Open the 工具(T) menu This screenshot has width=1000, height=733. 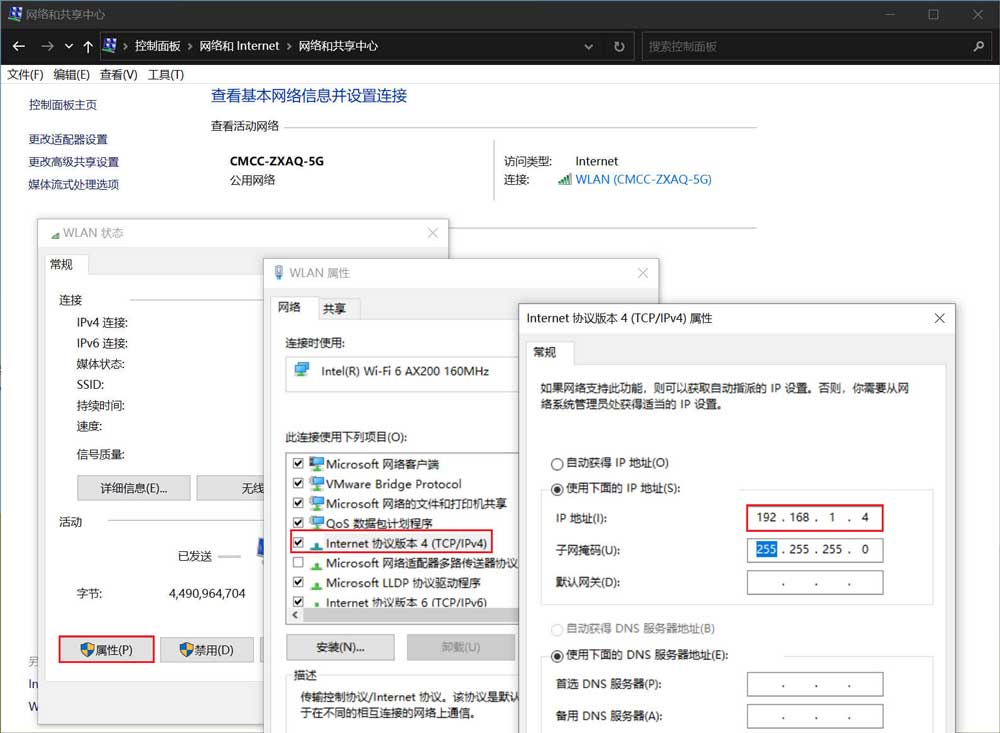[166, 75]
